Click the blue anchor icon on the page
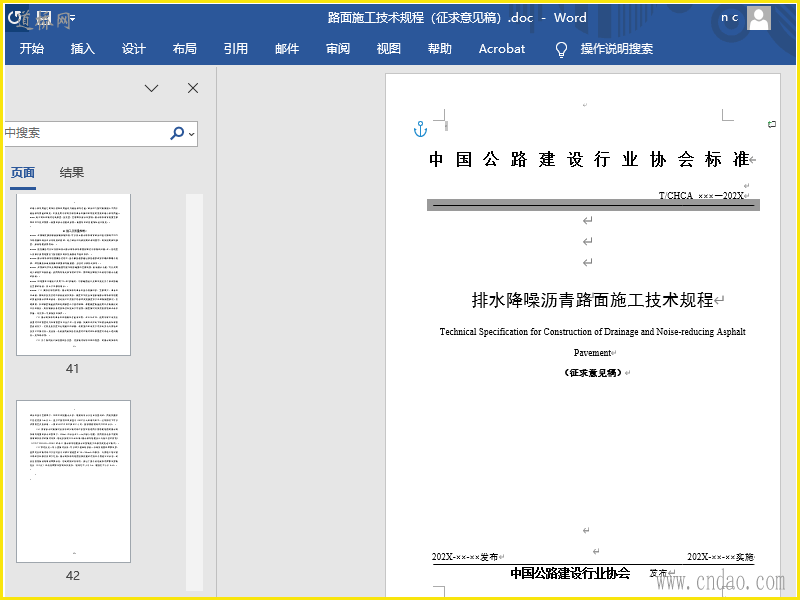Viewport: 800px width, 600px height. (x=420, y=130)
